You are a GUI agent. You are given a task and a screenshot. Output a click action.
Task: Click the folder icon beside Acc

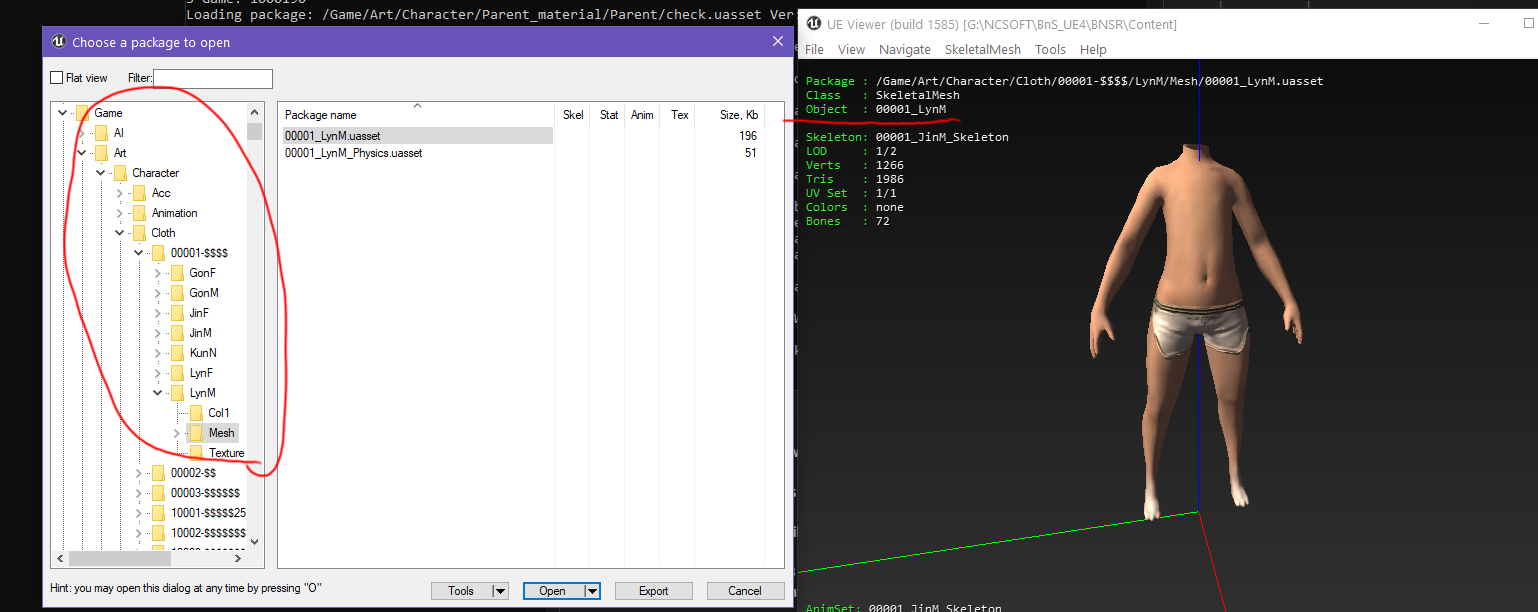[139, 193]
